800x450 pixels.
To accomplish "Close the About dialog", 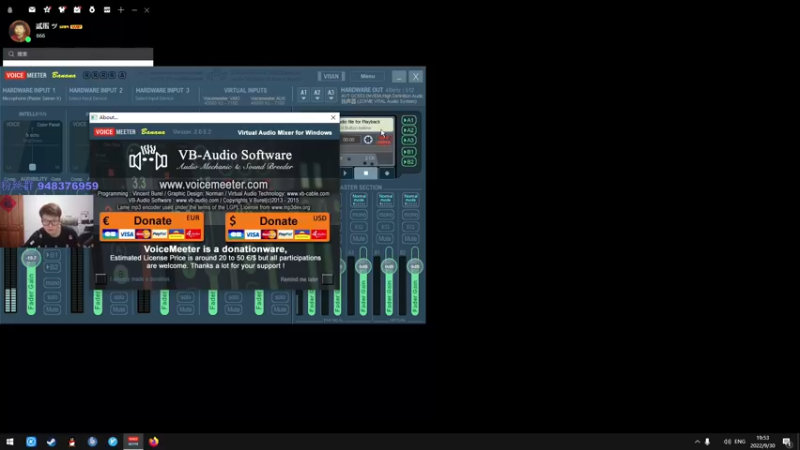I will point(333,117).
